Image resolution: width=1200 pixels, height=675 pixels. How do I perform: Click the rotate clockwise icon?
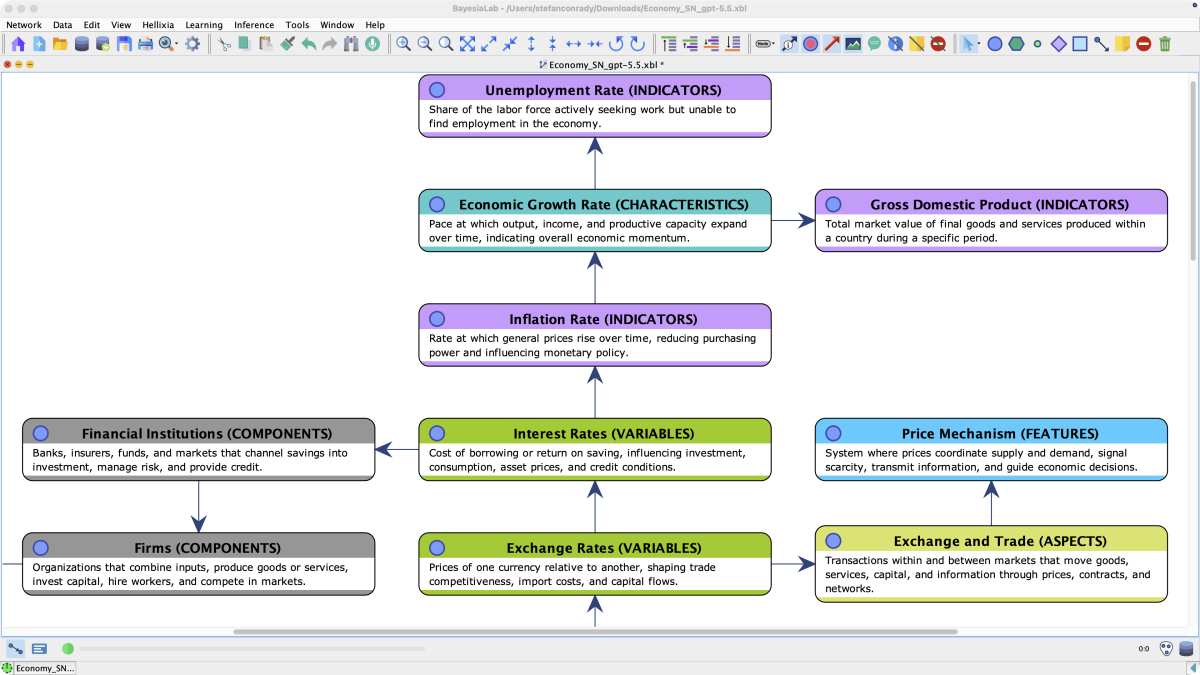click(x=637, y=44)
